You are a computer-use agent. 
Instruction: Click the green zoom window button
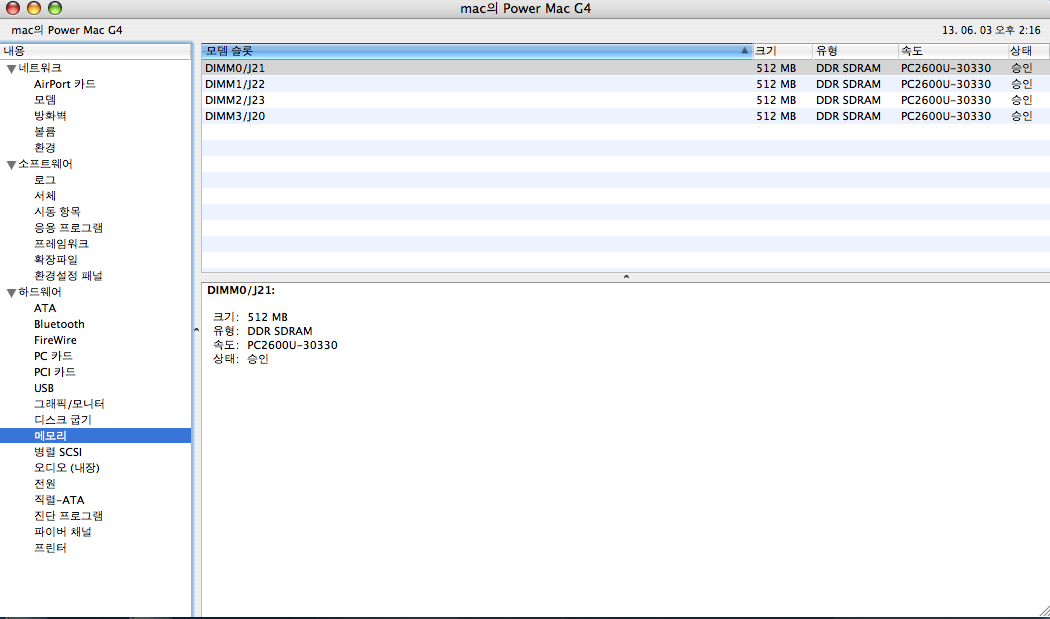click(54, 8)
